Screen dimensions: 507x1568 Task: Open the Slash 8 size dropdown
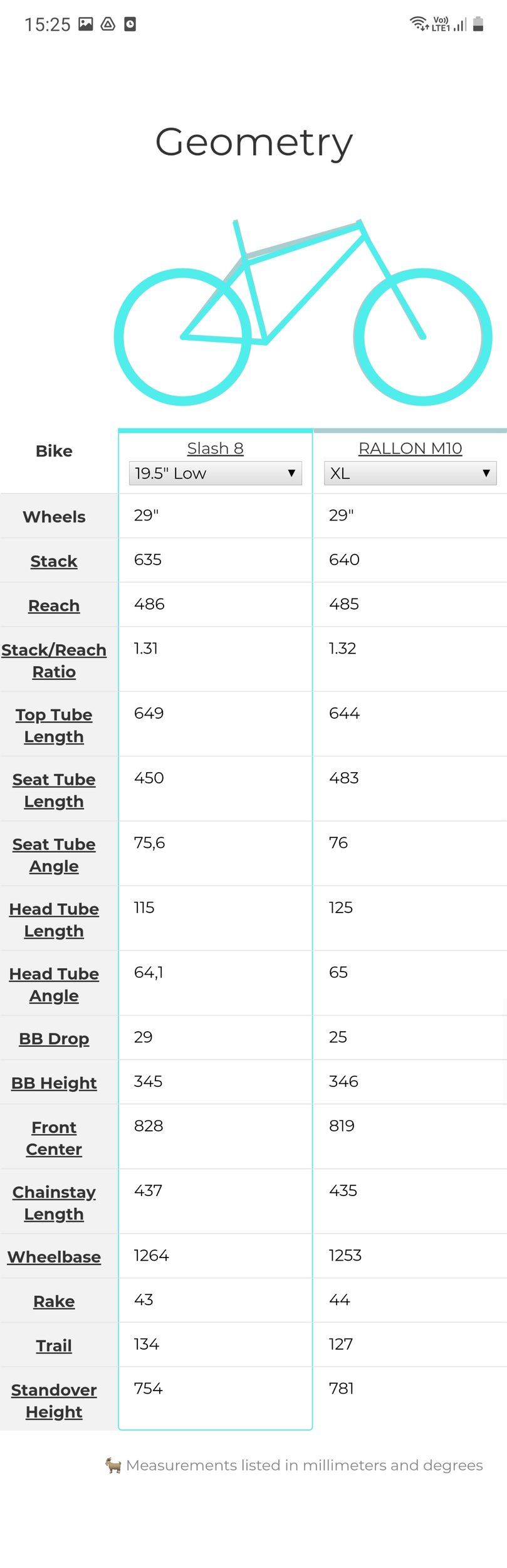tap(215, 473)
